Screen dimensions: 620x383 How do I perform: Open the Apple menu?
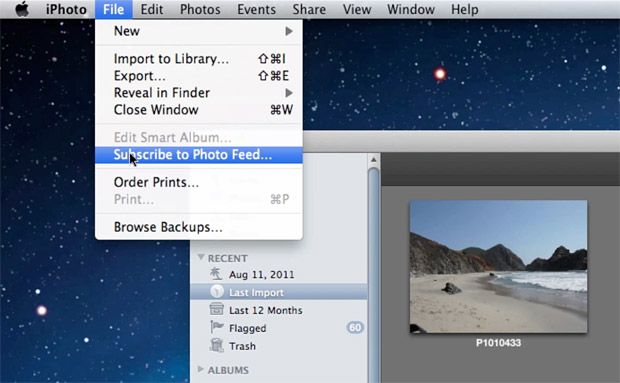click(22, 9)
